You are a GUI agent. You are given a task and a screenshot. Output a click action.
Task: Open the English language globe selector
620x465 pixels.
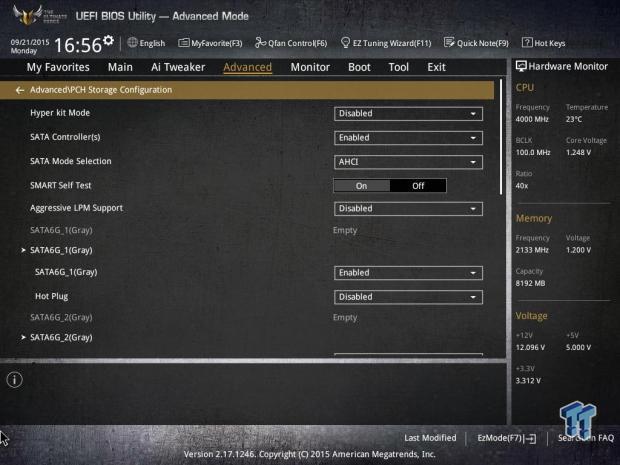[146, 43]
